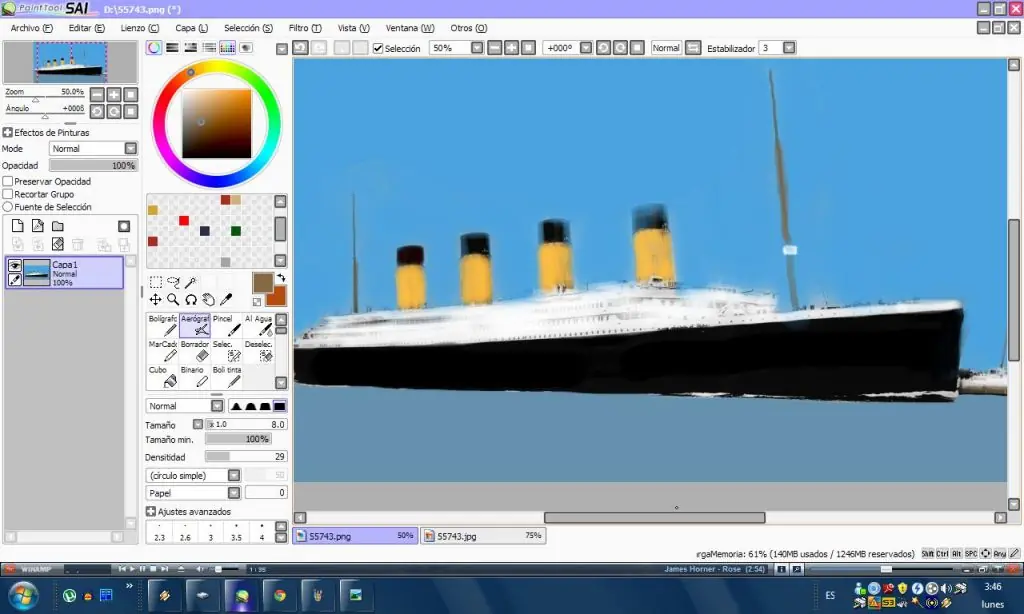
Task: Choose the Cubo bucket fill tool
Action: (163, 376)
